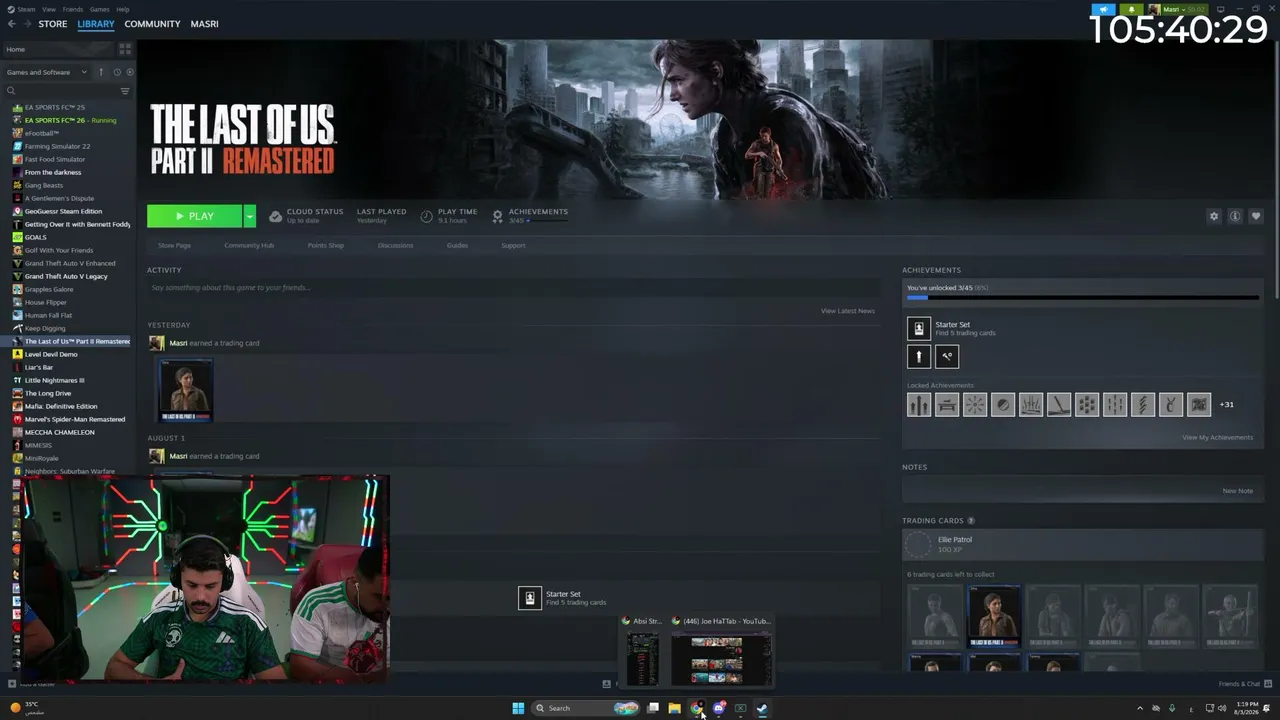
Task: Switch to the STORE tab
Action: click(x=53, y=24)
